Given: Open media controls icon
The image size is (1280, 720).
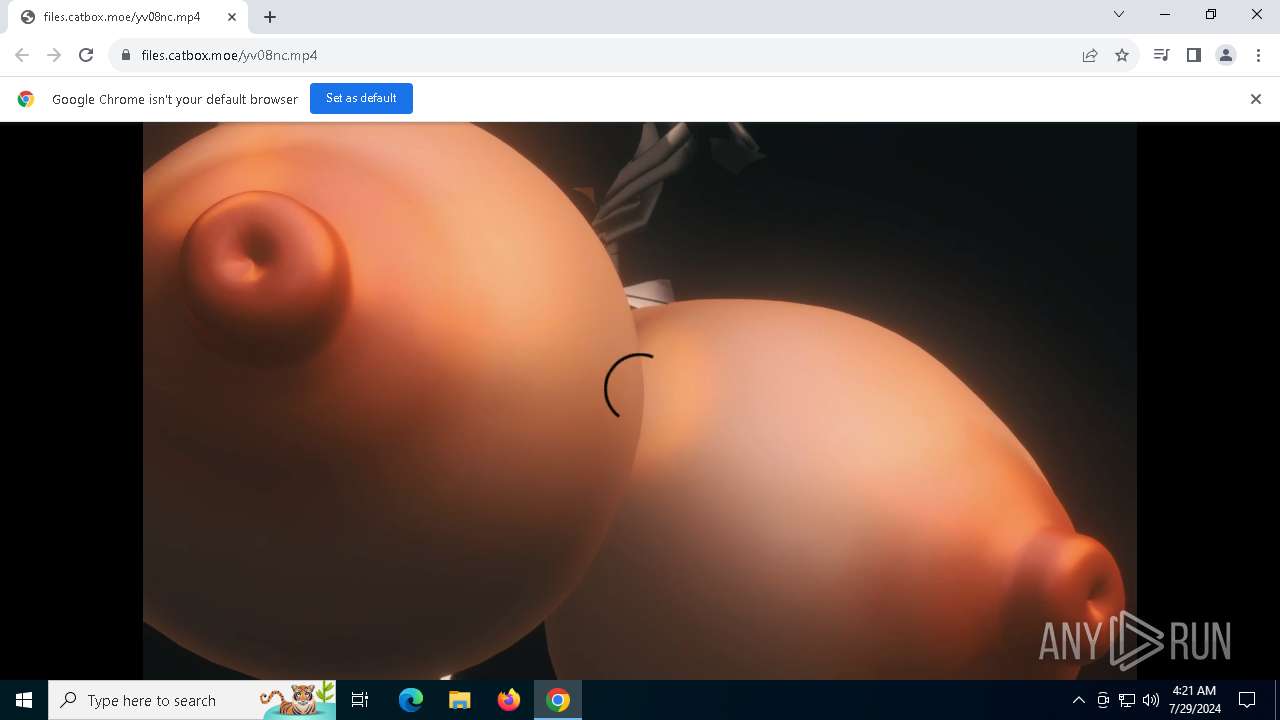Looking at the screenshot, I should pyautogui.click(x=1161, y=55).
